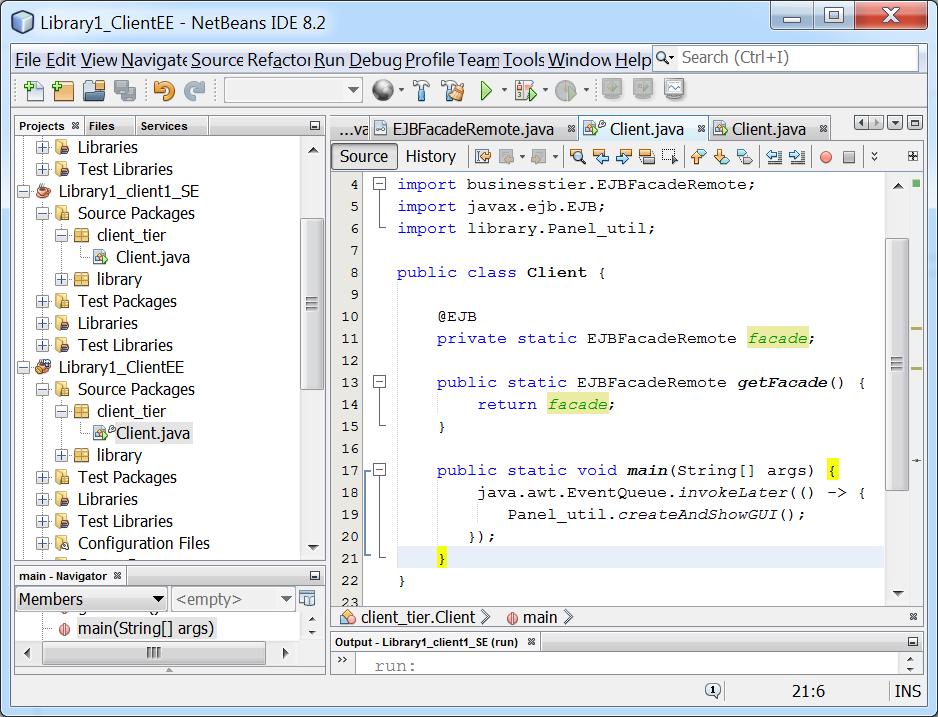The width and height of the screenshot is (938, 717).
Task: Click the main breadcrumb
Action: pos(540,617)
